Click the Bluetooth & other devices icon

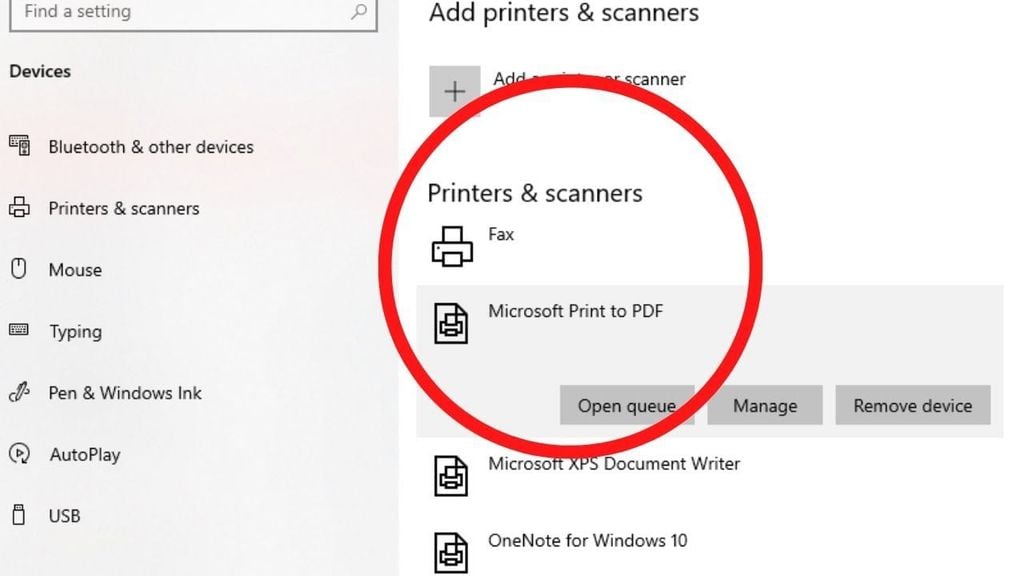tap(19, 146)
